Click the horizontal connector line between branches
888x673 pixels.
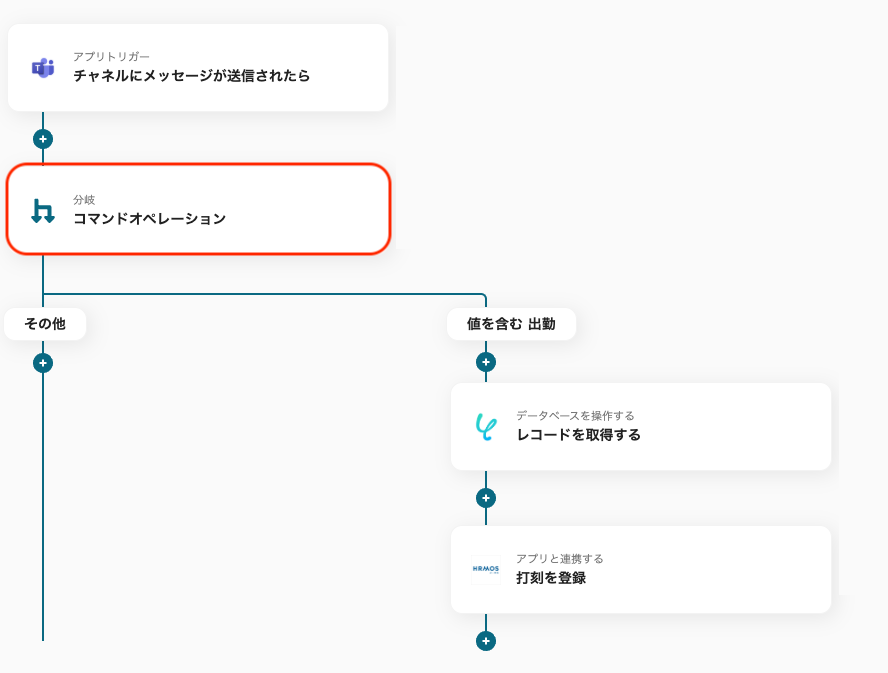tap(264, 294)
